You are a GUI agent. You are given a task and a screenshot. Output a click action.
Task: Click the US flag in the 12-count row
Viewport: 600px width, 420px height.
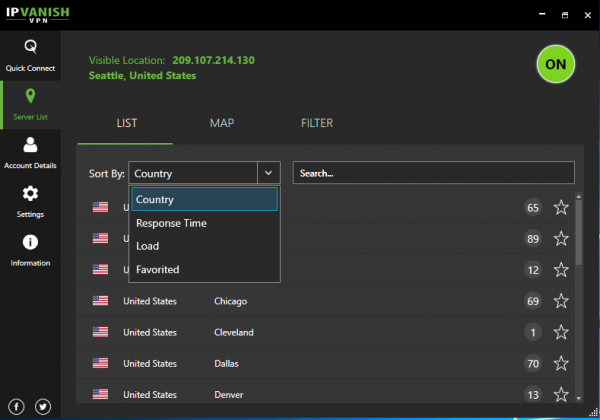click(x=100, y=269)
